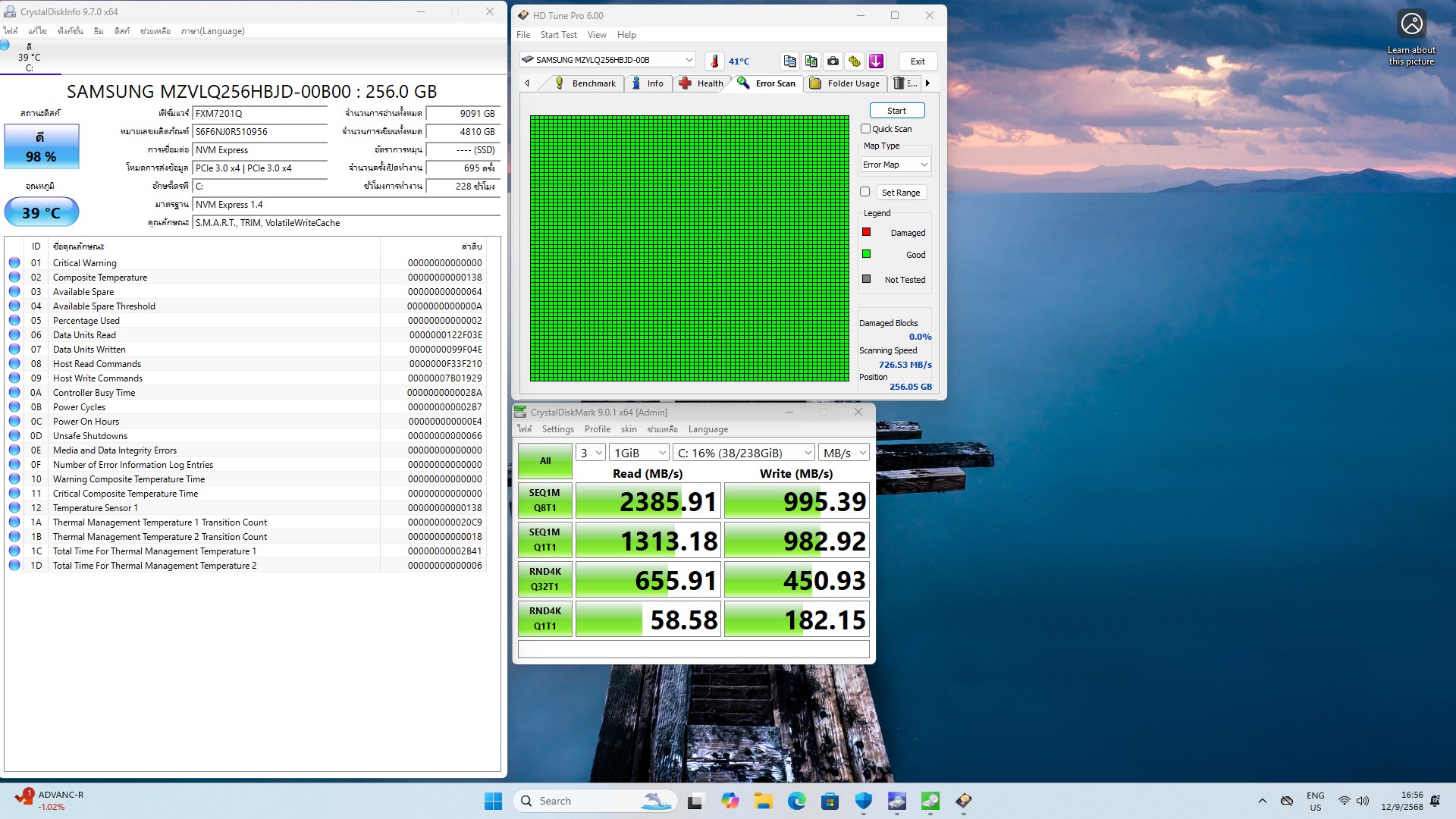This screenshot has height=819, width=1456.
Task: Open the ADVANC-R stock widget
Action: (x=50, y=800)
